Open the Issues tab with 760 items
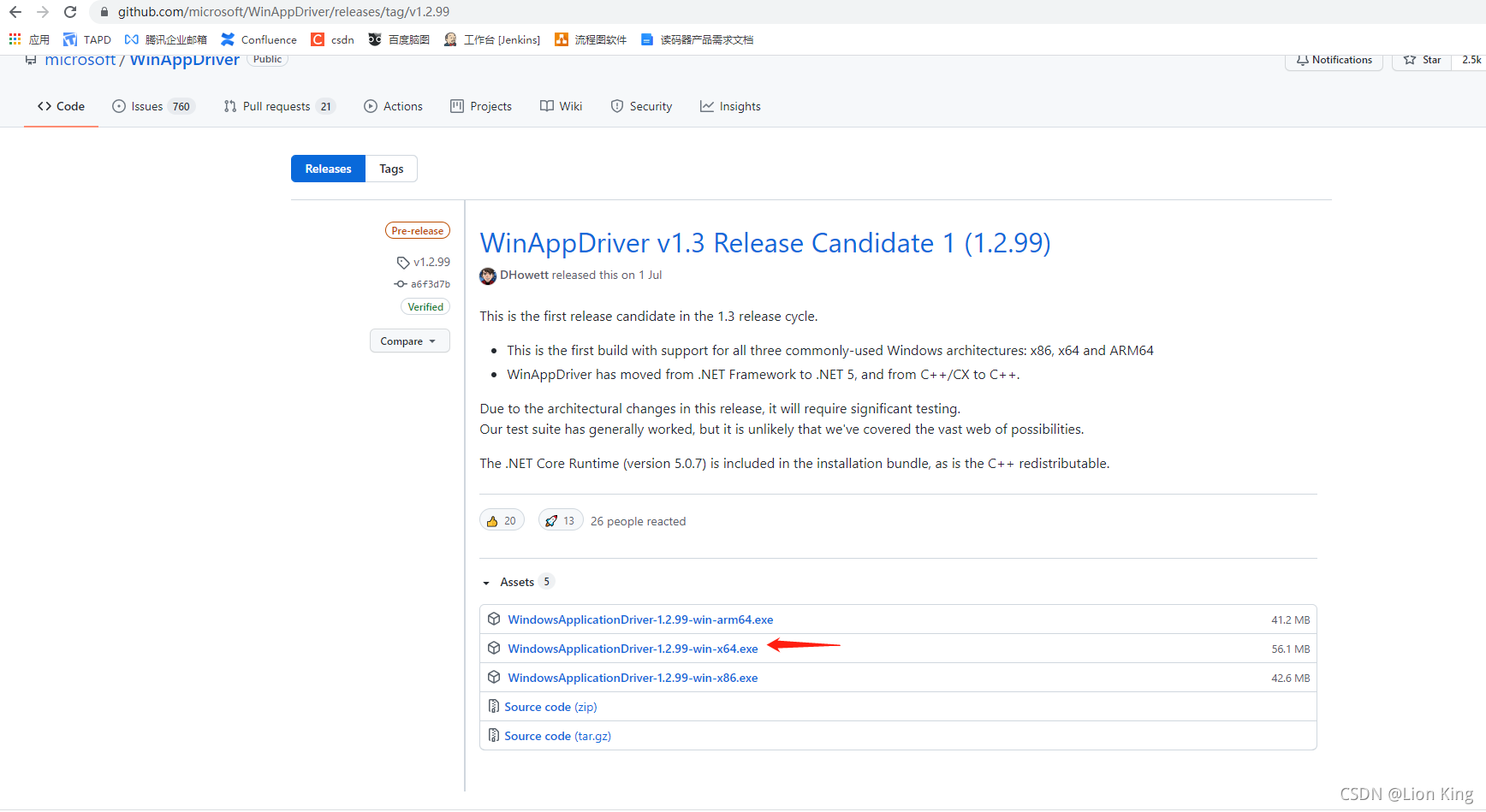Image resolution: width=1486 pixels, height=812 pixels. pyautogui.click(x=154, y=106)
